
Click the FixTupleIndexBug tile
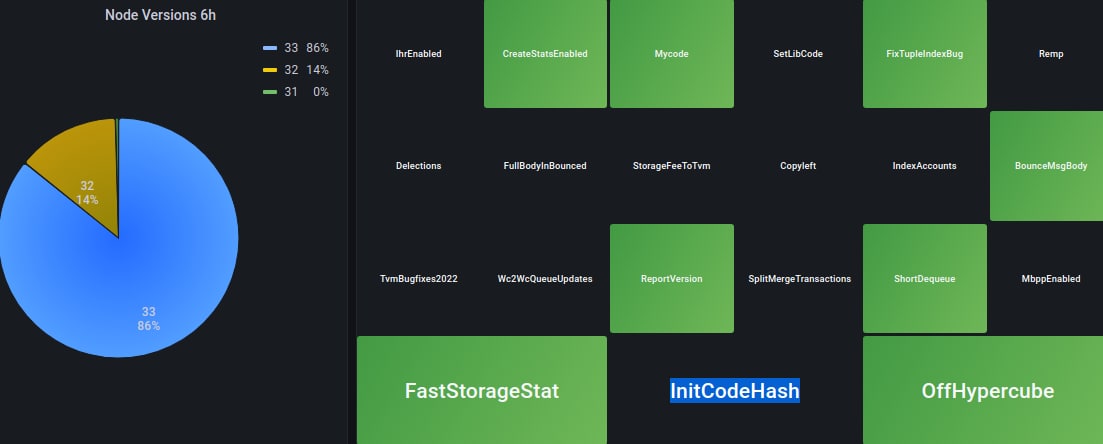coord(924,54)
